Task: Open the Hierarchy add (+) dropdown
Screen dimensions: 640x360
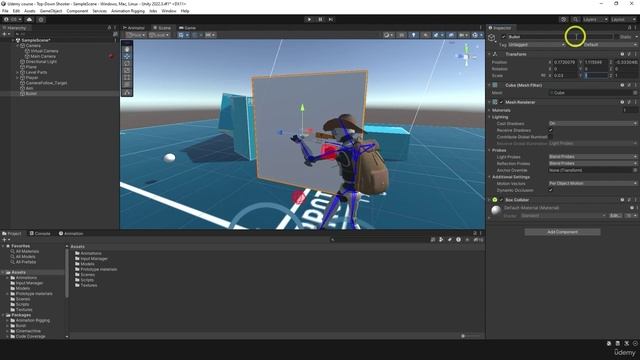Action: pyautogui.click(x=6, y=34)
